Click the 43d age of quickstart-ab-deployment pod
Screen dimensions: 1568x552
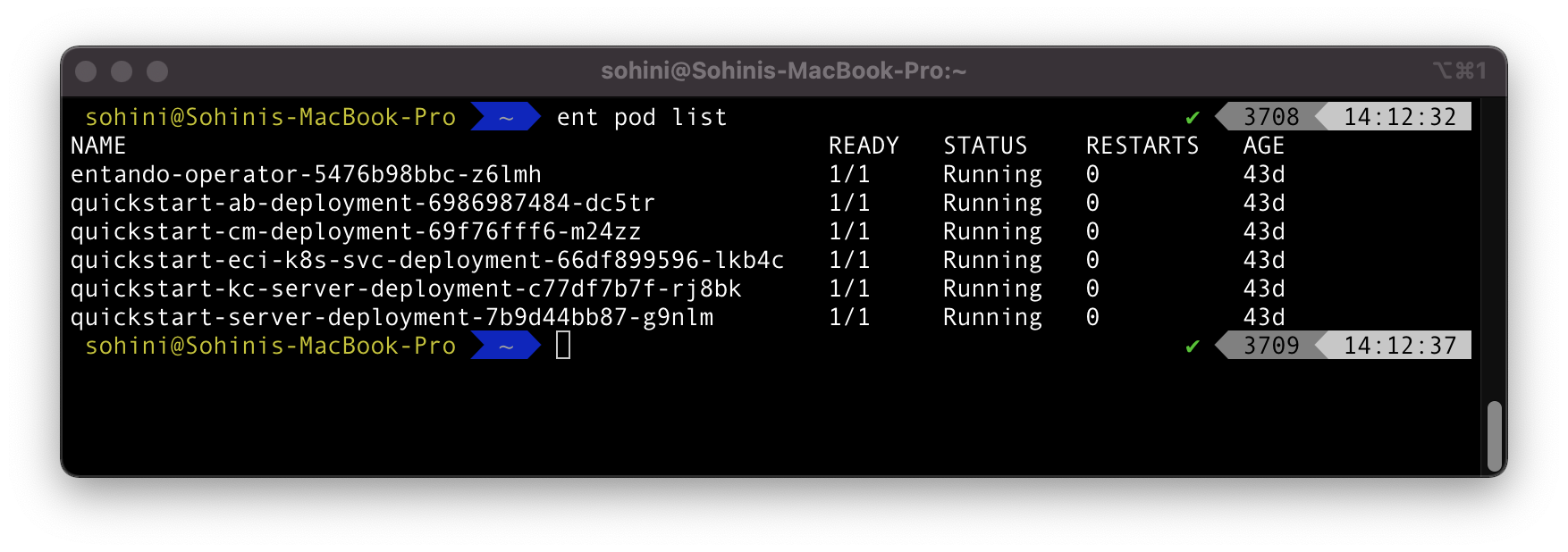point(1264,203)
